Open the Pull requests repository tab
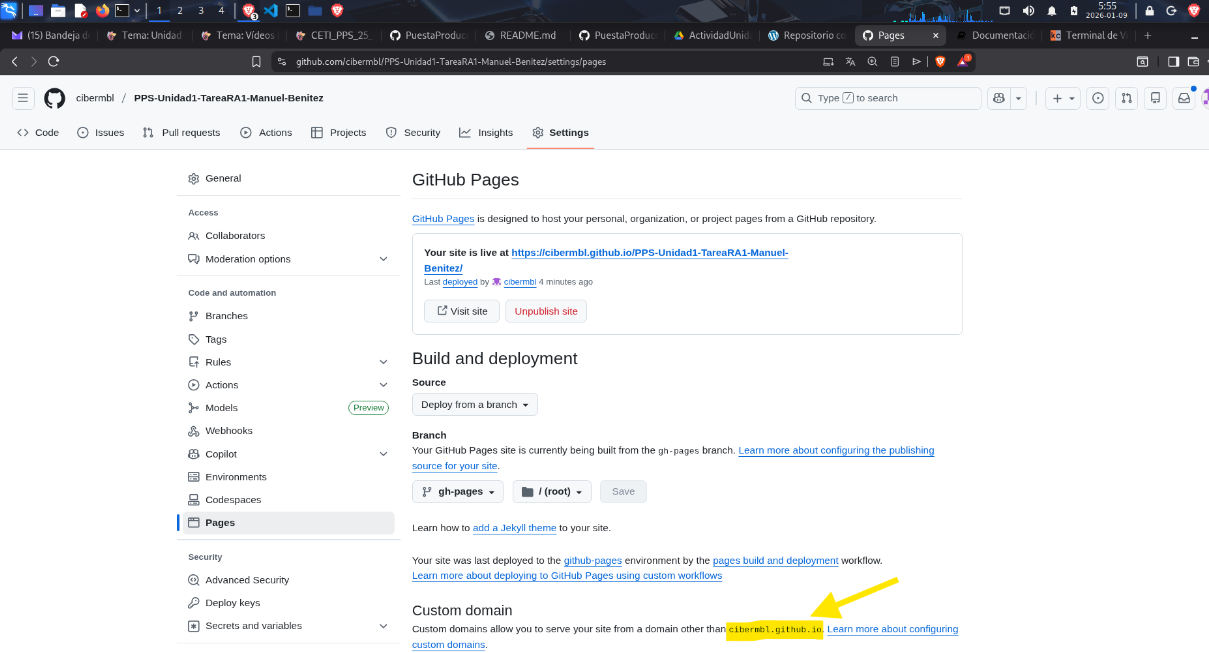The width and height of the screenshot is (1209, 653). (x=181, y=132)
